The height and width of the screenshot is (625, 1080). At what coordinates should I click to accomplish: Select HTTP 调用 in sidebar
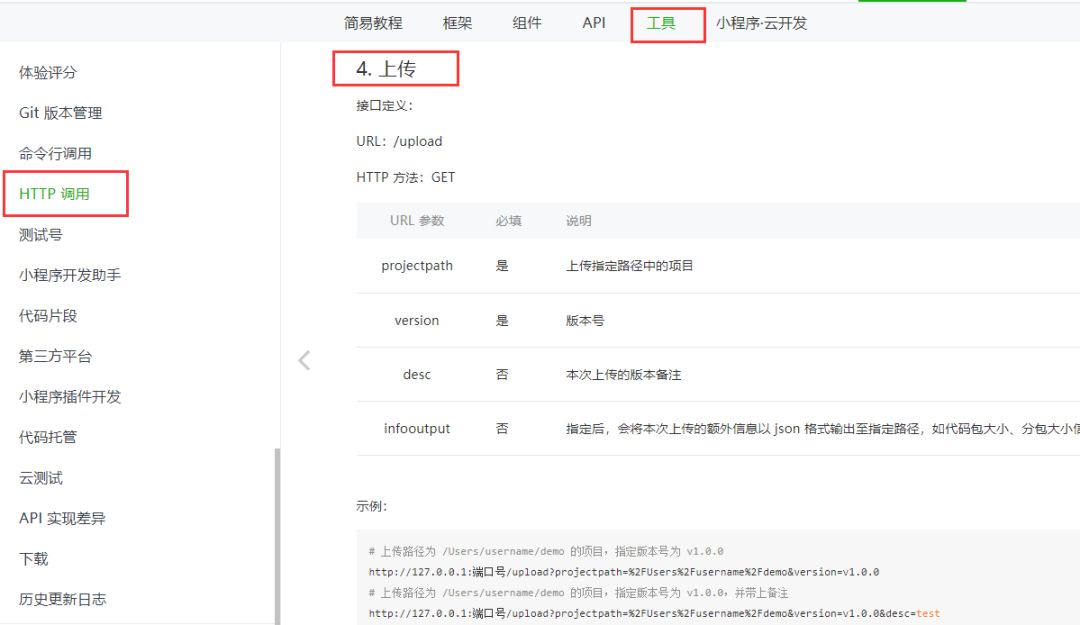[x=54, y=194]
